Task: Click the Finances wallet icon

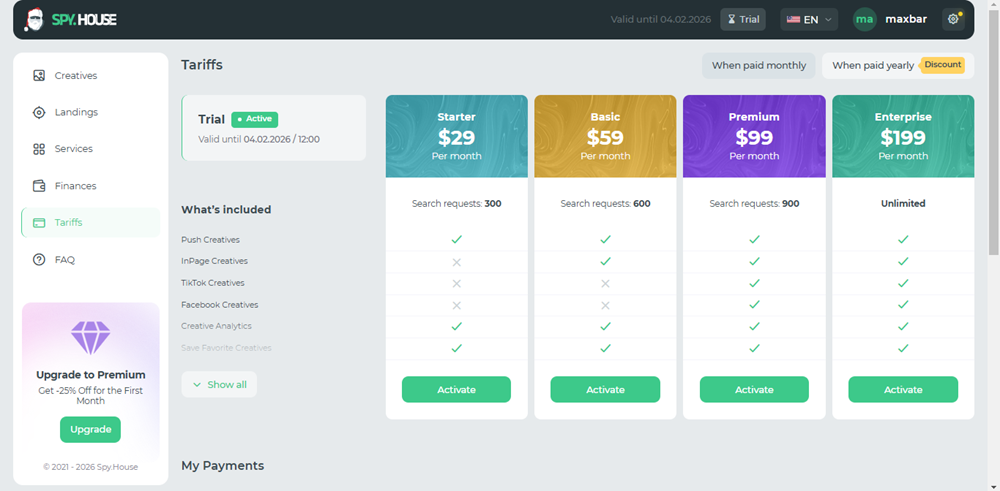Action: click(39, 186)
